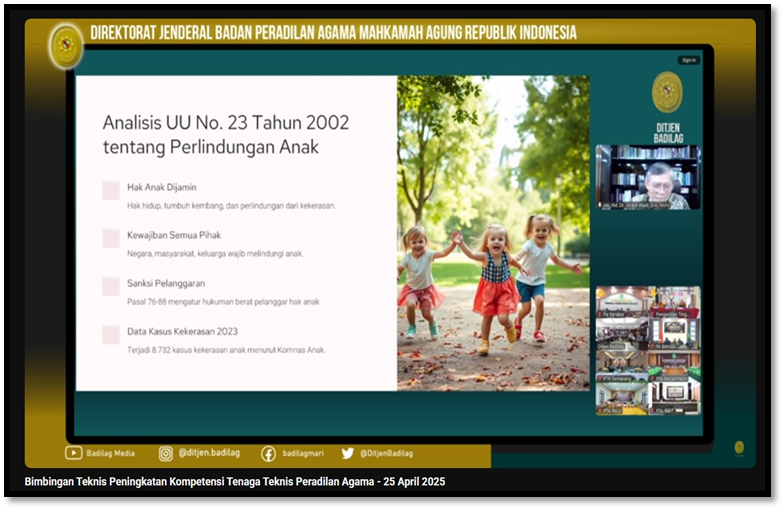Click the Badilag Media channel name
This screenshot has width=784, height=510.
(111, 453)
